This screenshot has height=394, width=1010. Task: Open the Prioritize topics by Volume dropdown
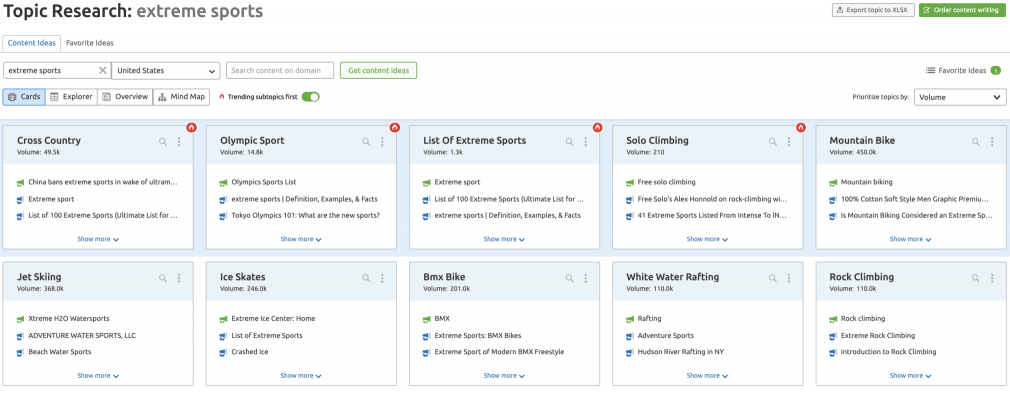coord(960,97)
